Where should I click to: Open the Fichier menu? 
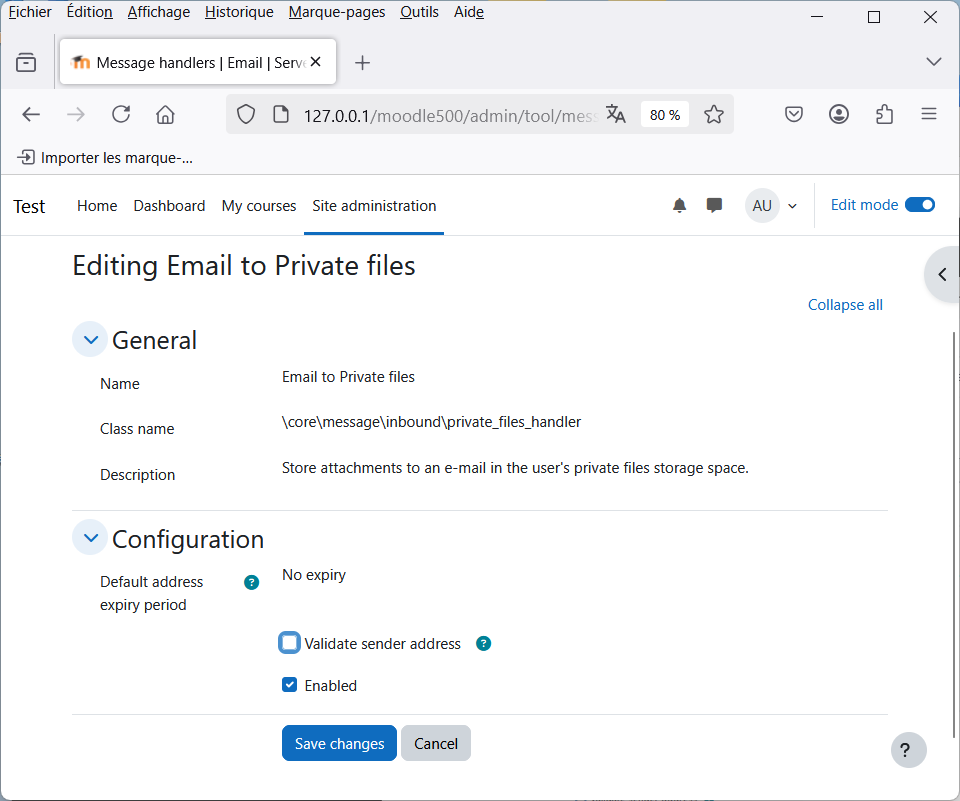coord(30,12)
